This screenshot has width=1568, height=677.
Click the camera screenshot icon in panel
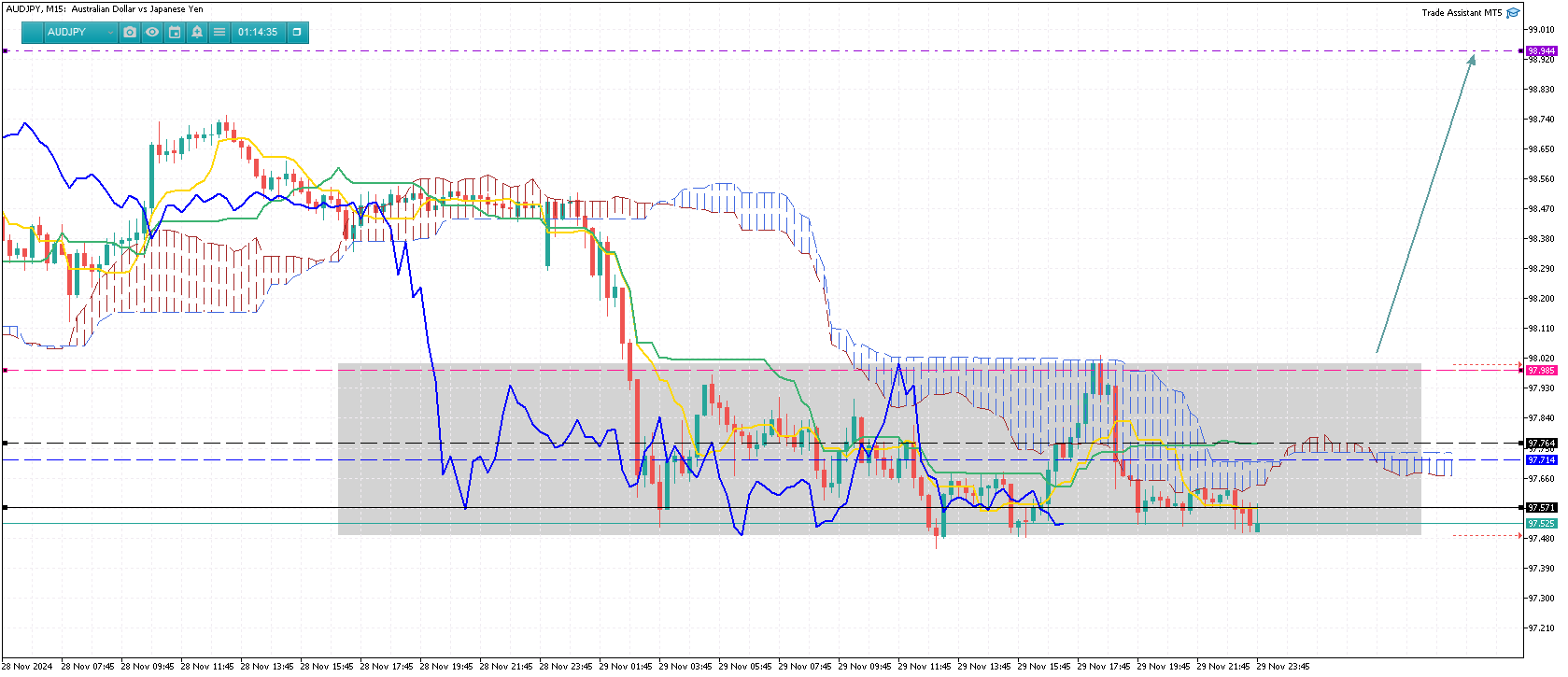pyautogui.click(x=130, y=32)
